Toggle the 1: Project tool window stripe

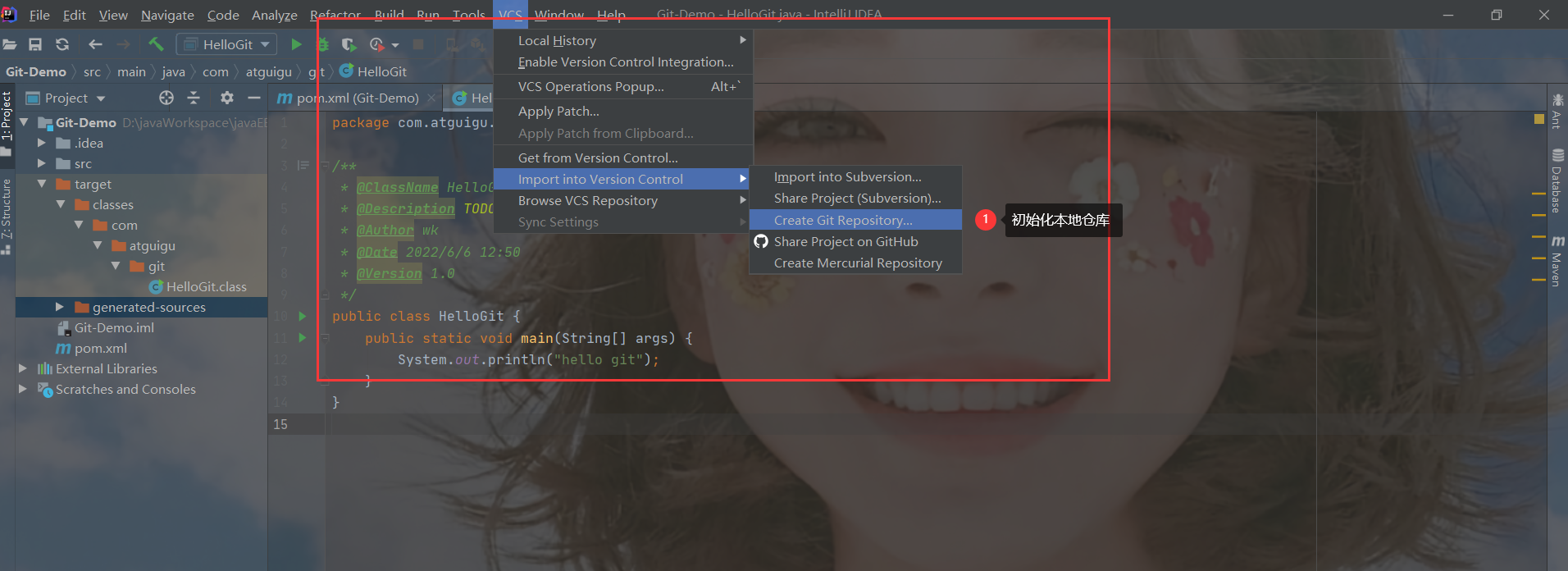(x=7, y=123)
